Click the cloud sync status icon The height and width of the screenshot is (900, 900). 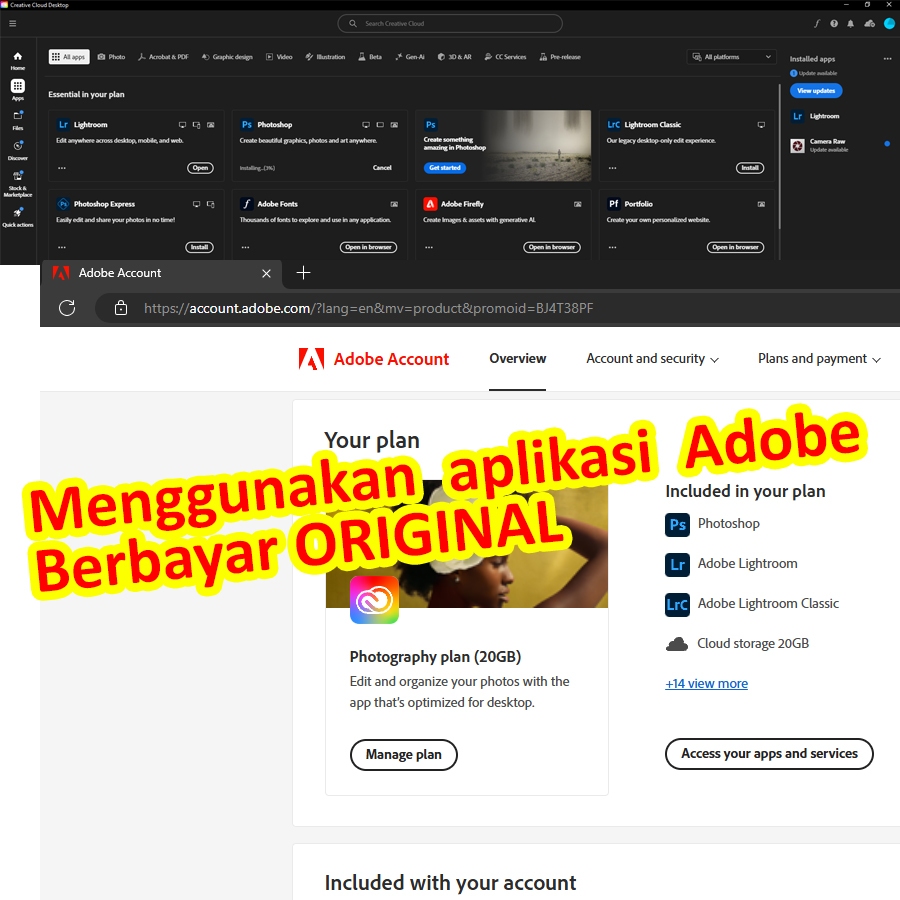(870, 24)
